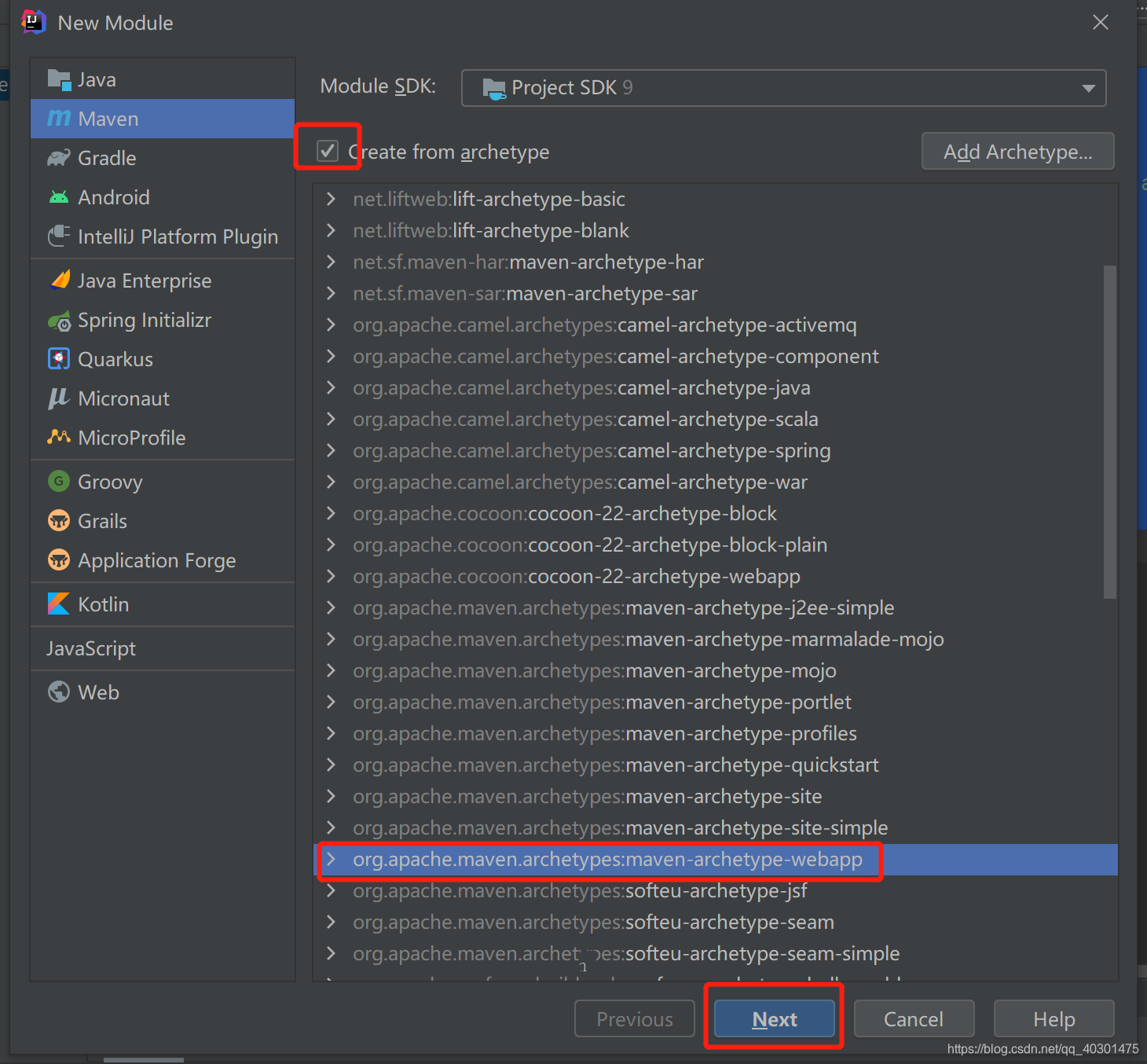Expand cocoon-22-archetype-block entry
This screenshot has width=1147, height=1064.
[x=331, y=513]
